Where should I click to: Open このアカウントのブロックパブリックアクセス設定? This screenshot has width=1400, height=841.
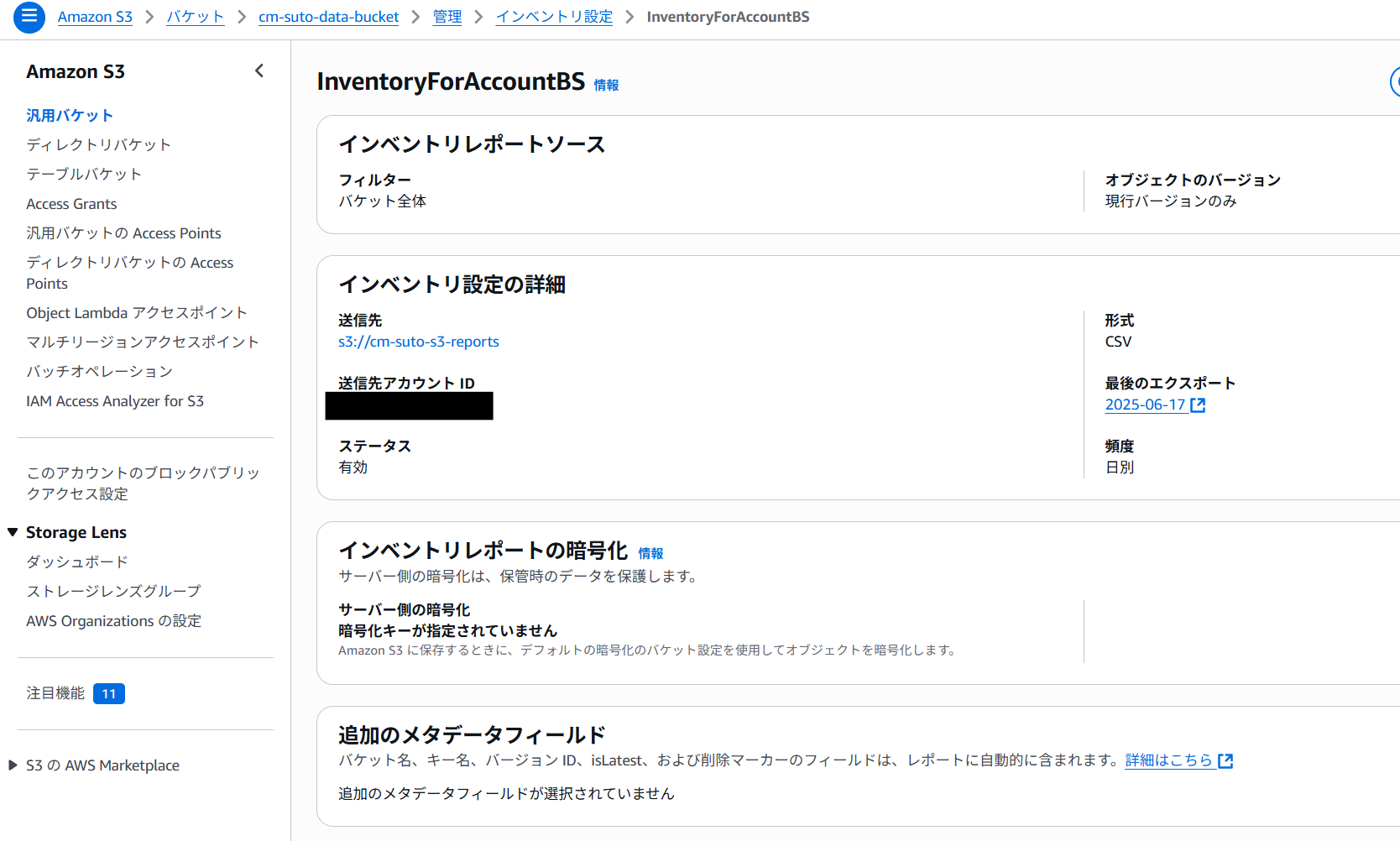point(144,483)
